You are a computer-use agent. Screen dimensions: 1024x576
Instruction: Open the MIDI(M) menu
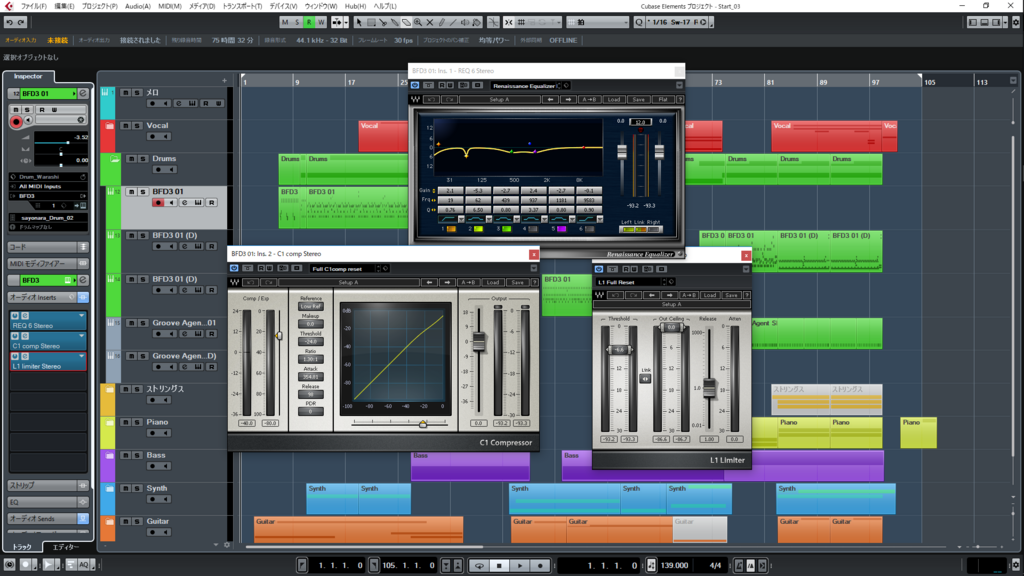point(170,6)
